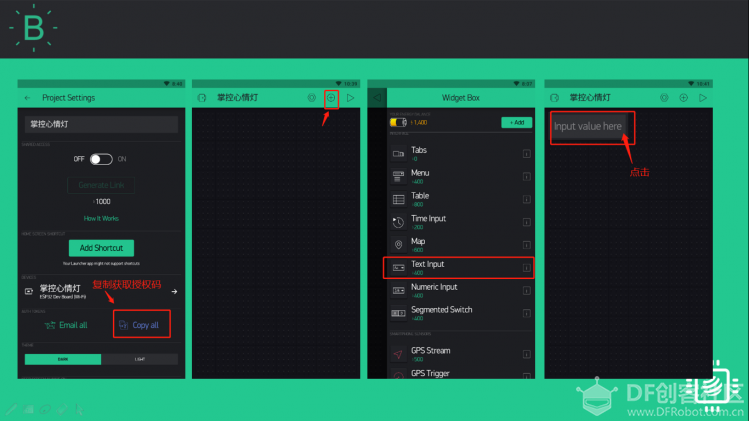This screenshot has width=749, height=421.
Task: Click the Segmented Switch widget icon
Action: pos(398,313)
